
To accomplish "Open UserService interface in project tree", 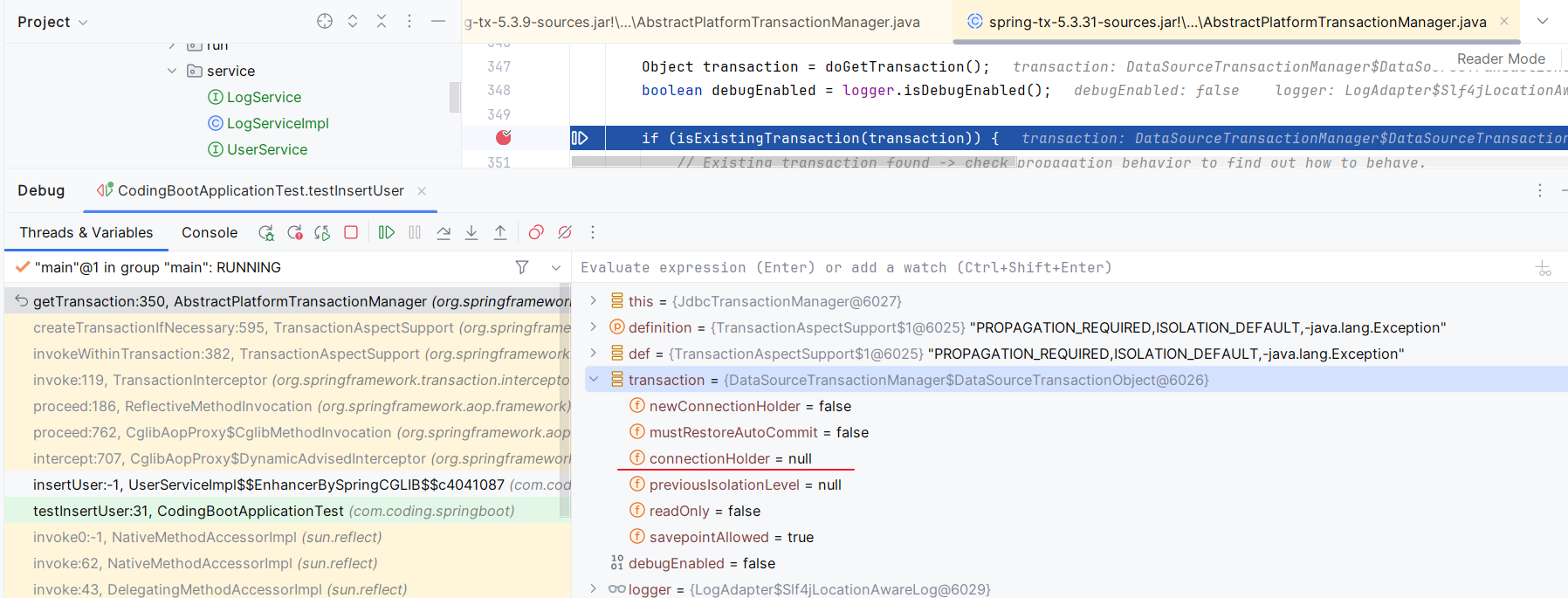I will tap(267, 149).
